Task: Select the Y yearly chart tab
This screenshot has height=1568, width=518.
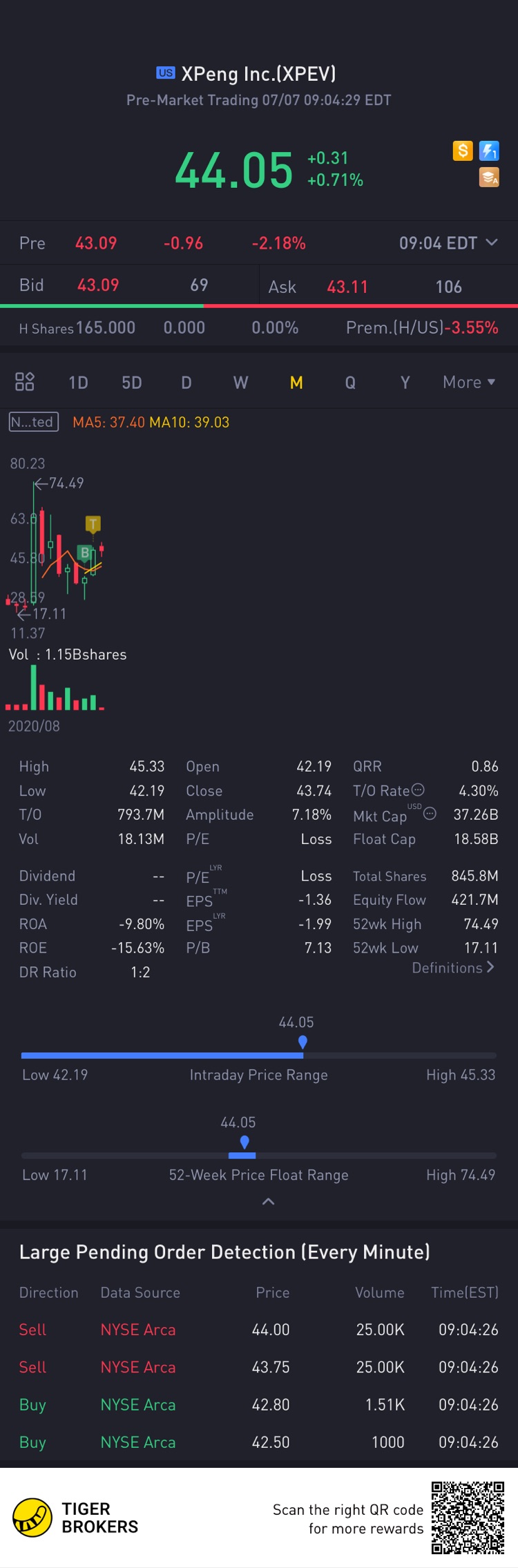Action: click(x=405, y=383)
